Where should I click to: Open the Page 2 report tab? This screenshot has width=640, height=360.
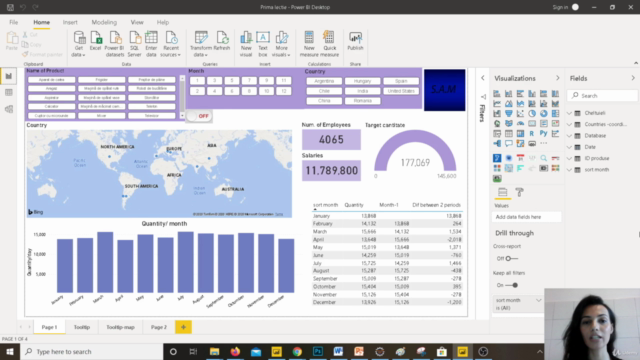coord(159,327)
